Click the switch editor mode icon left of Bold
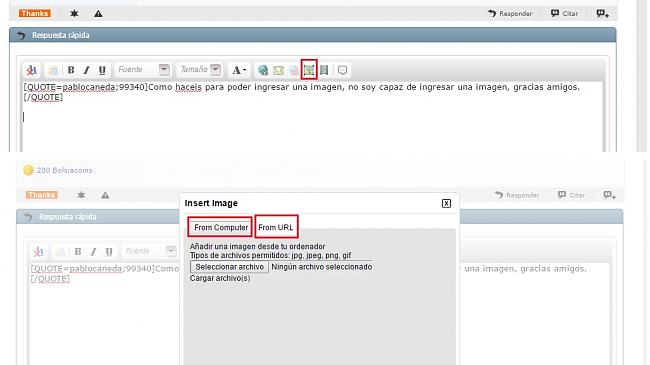The height and width of the screenshot is (365, 650). [x=32, y=70]
